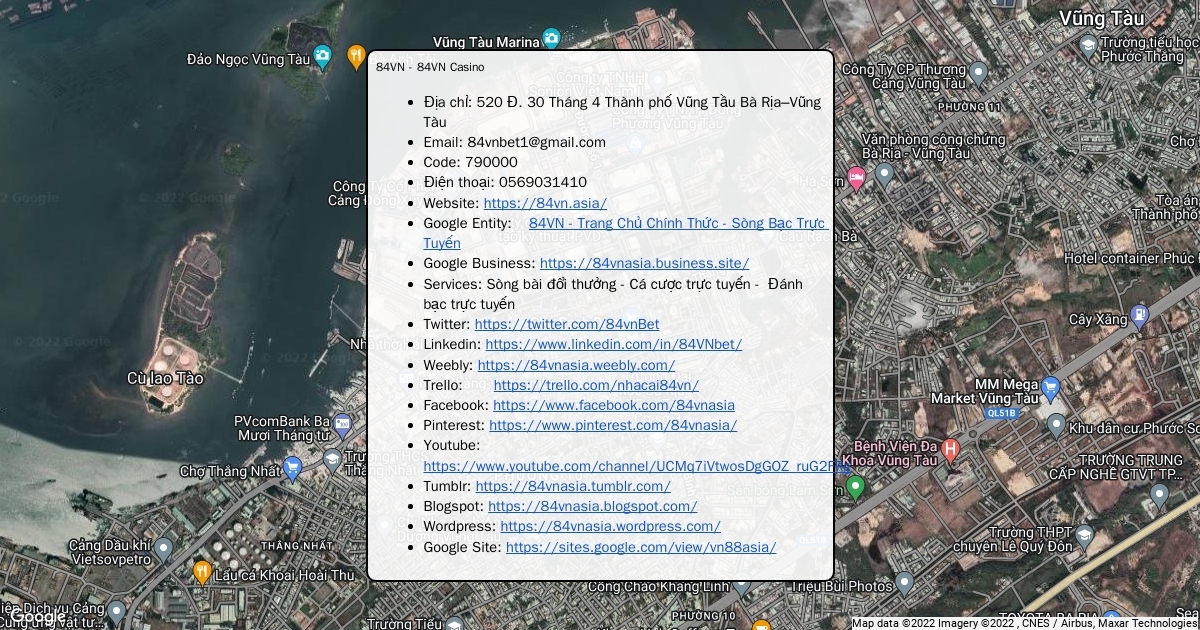The height and width of the screenshot is (630, 1200).
Task: Click the Google logo on the map
Action: click(38, 617)
